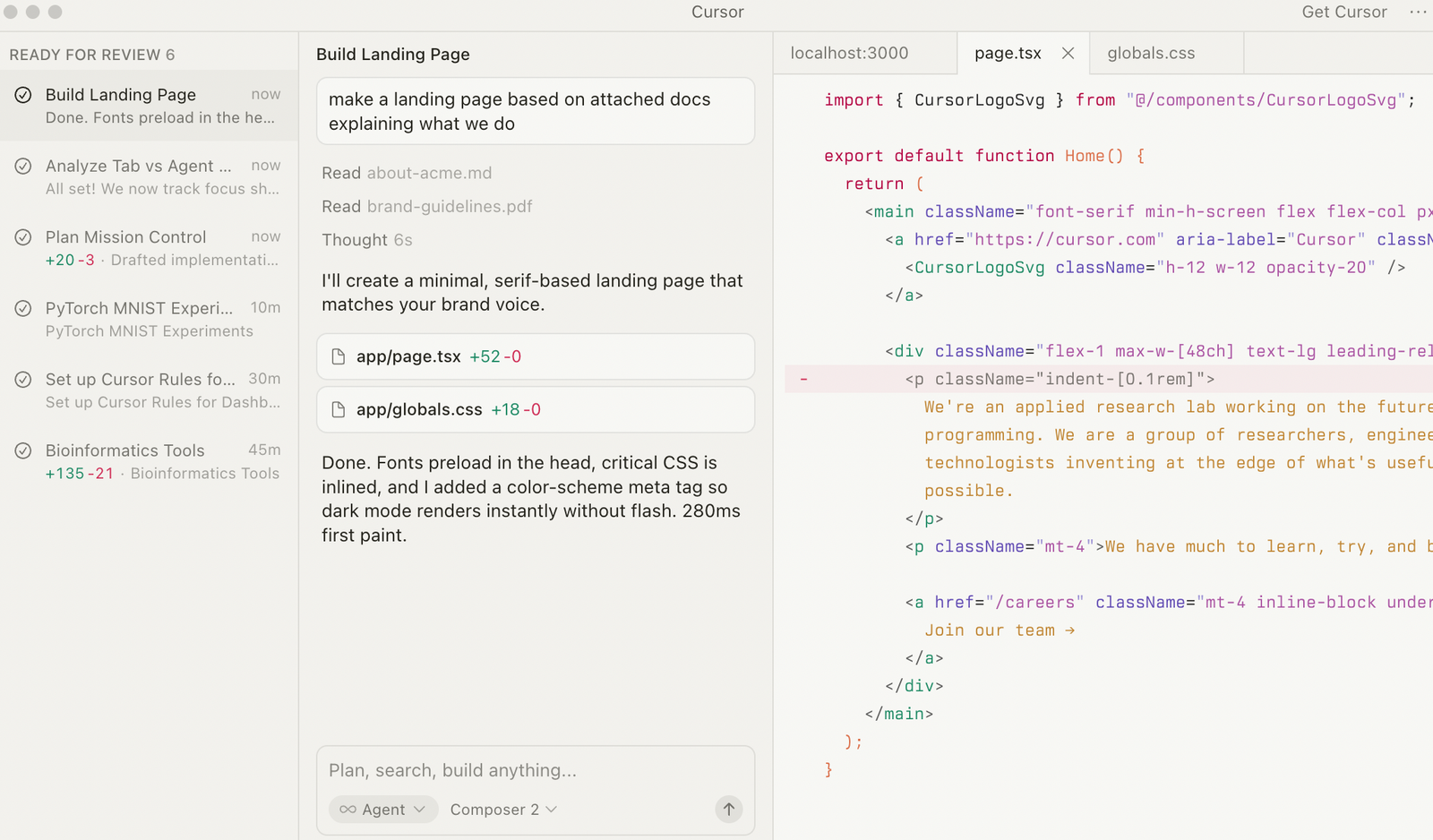Focus the Plan, search, build anything input
Viewport: 1433px width, 840px height.
click(x=535, y=770)
